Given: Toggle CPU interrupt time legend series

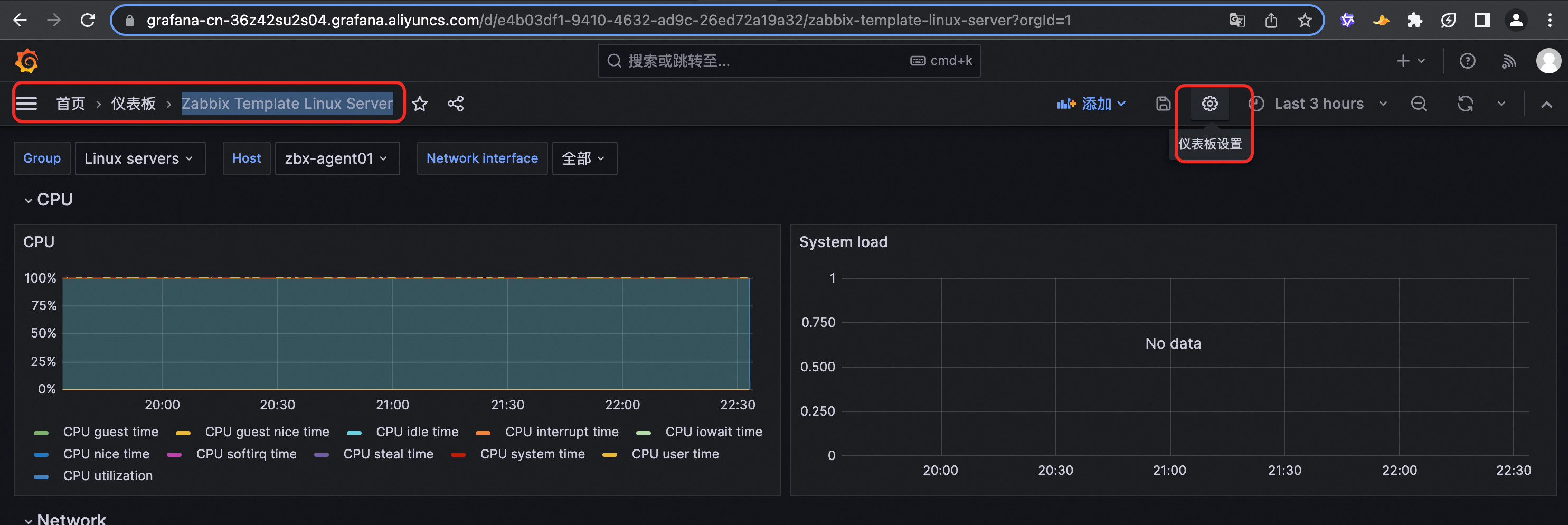Looking at the screenshot, I should click(x=561, y=432).
